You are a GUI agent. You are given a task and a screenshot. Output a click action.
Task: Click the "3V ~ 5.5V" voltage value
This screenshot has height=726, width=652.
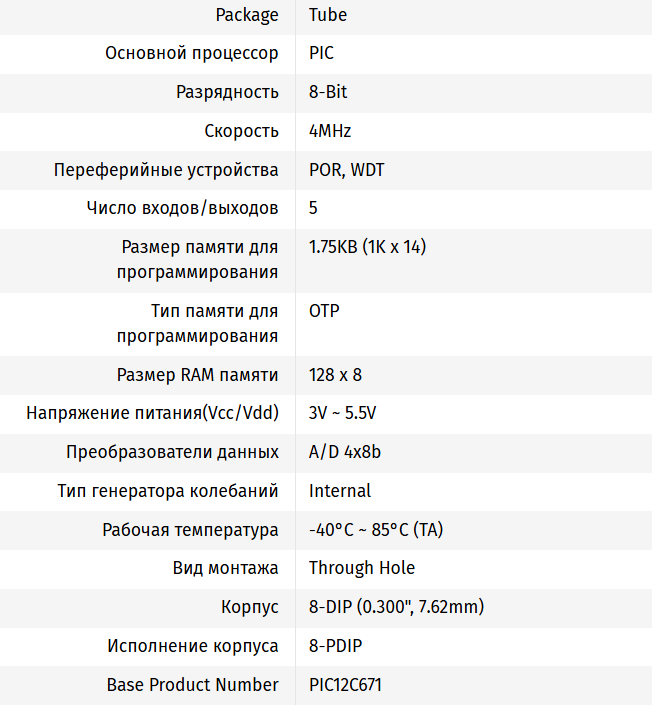(x=342, y=413)
